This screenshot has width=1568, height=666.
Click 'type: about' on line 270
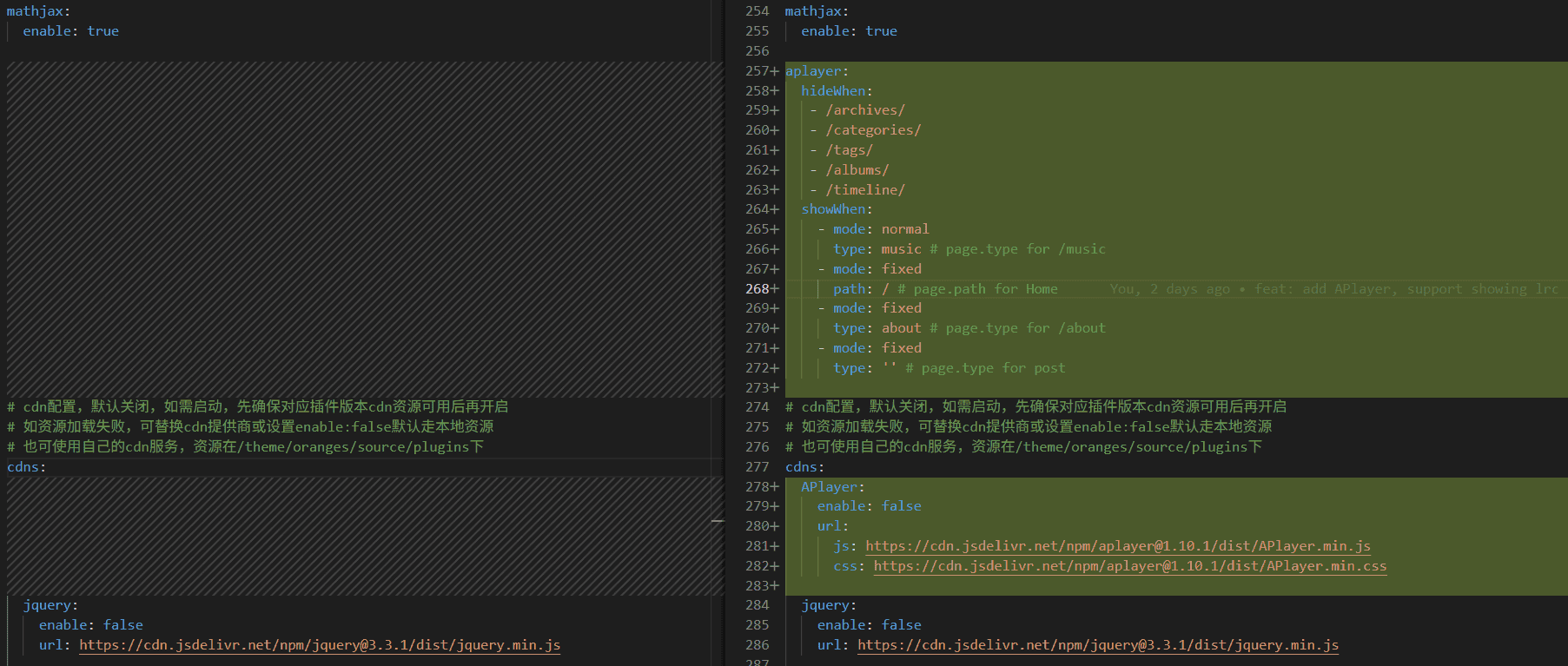tap(877, 328)
